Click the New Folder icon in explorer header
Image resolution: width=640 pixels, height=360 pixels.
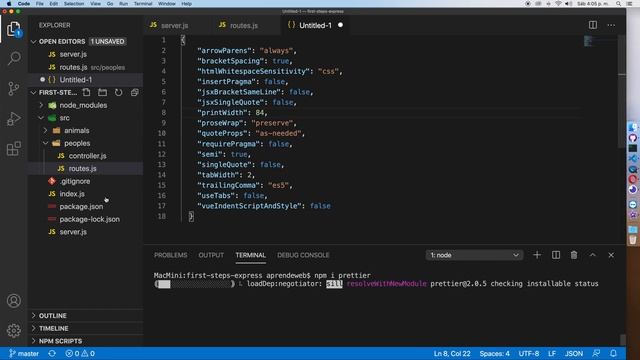point(102,93)
